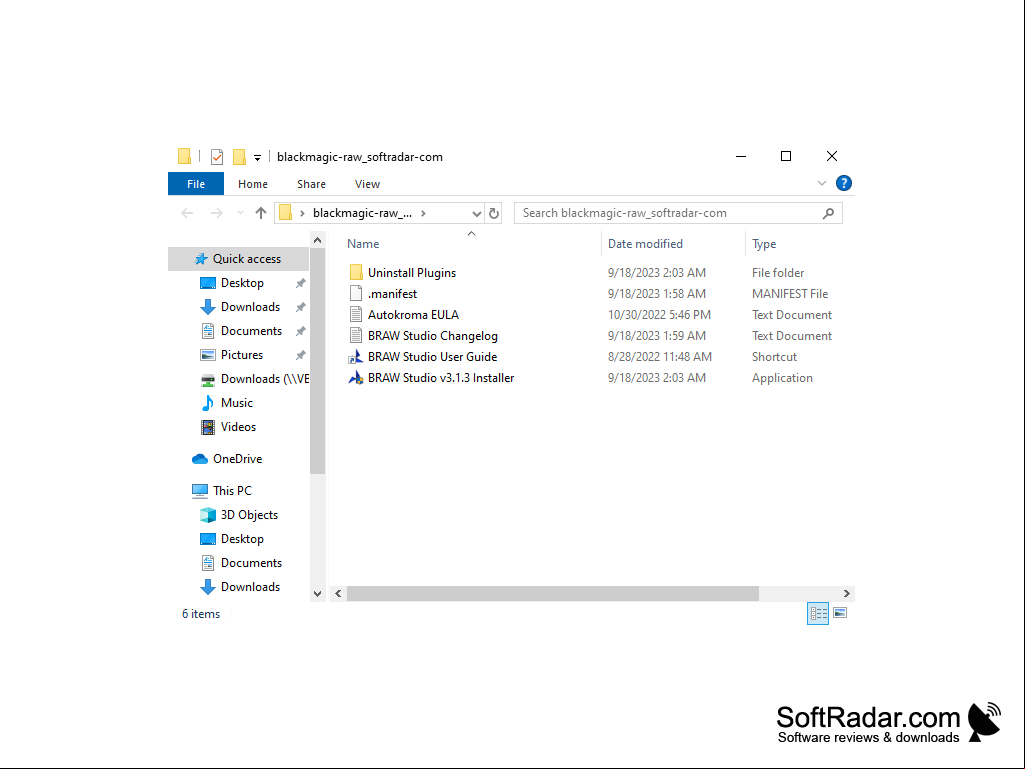Open the View ribbon tab
Viewport: 1025px width, 769px height.
pyautogui.click(x=367, y=184)
